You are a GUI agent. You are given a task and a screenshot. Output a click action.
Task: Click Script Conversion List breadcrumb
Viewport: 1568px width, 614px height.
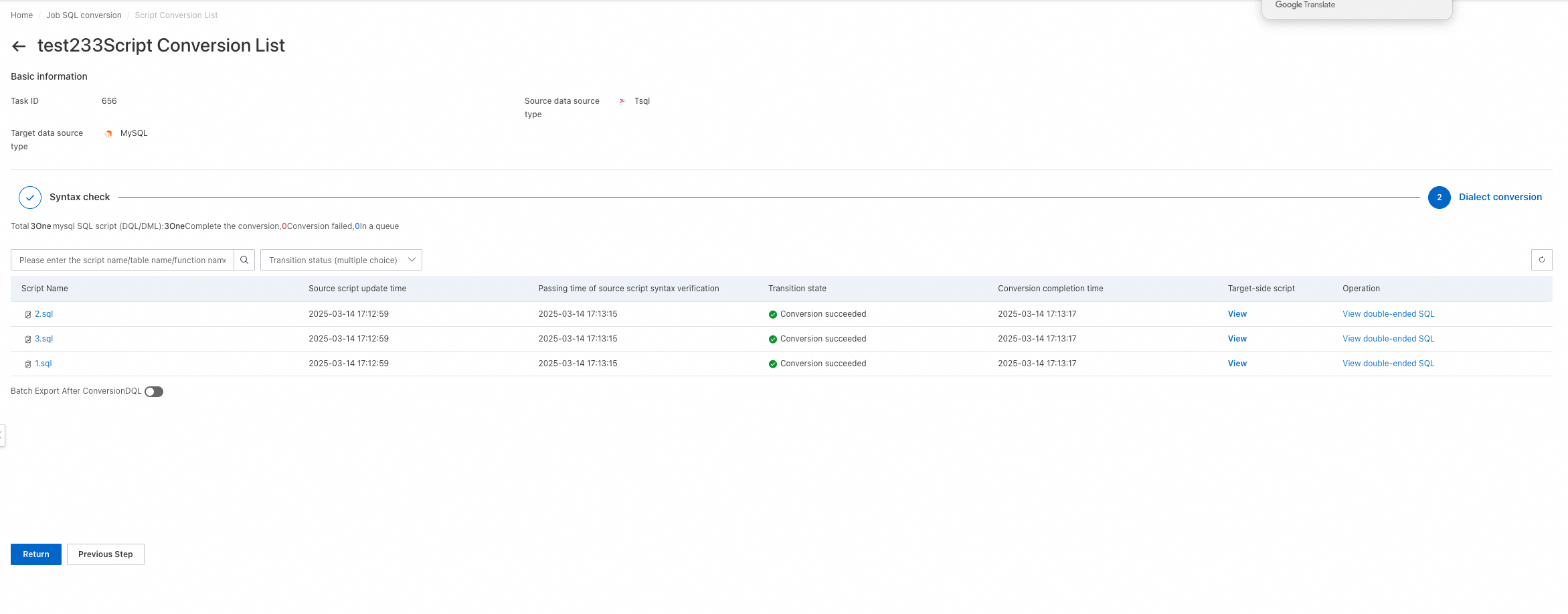pyautogui.click(x=176, y=15)
